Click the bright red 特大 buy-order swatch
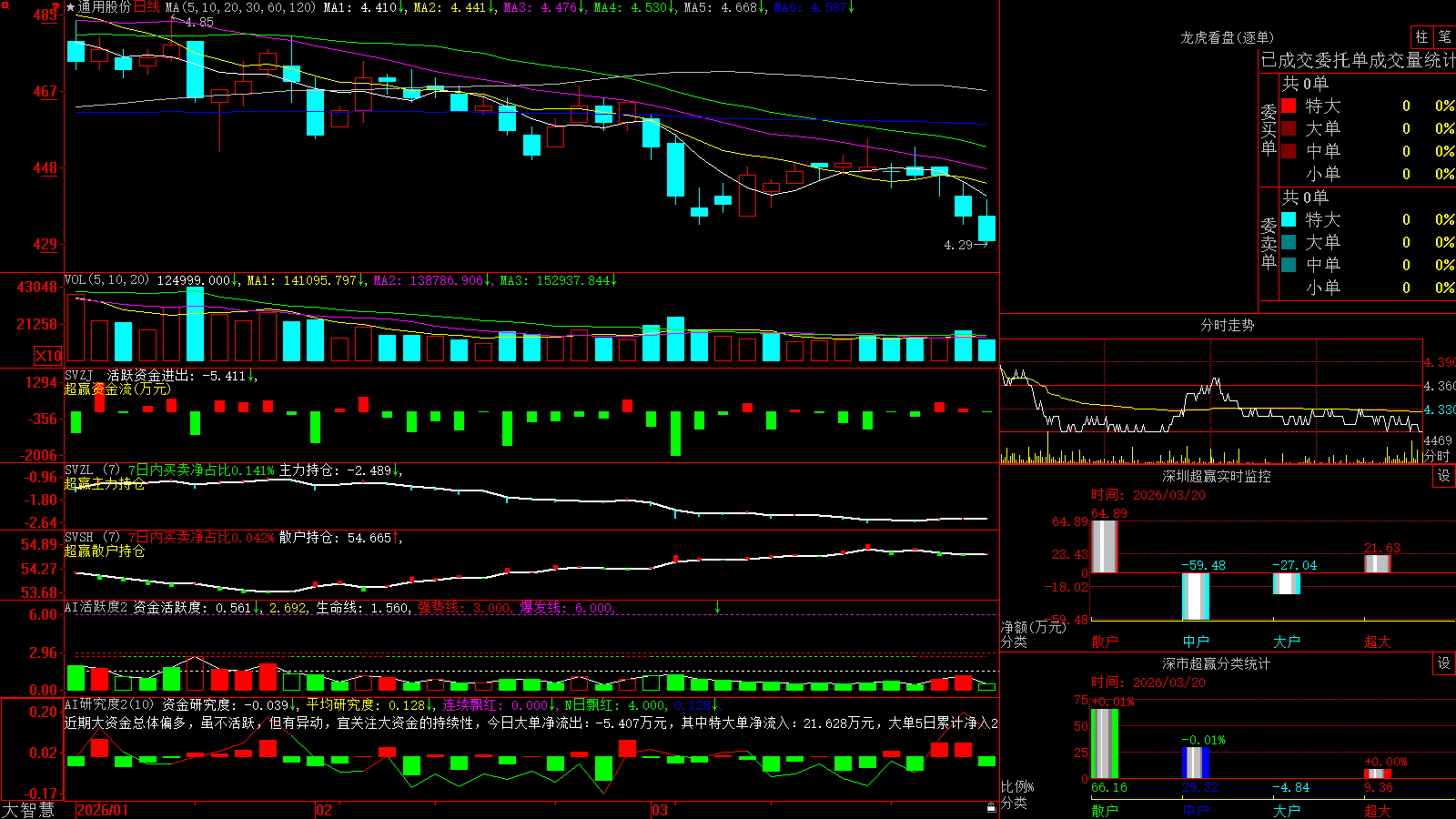 pyautogui.click(x=1289, y=106)
